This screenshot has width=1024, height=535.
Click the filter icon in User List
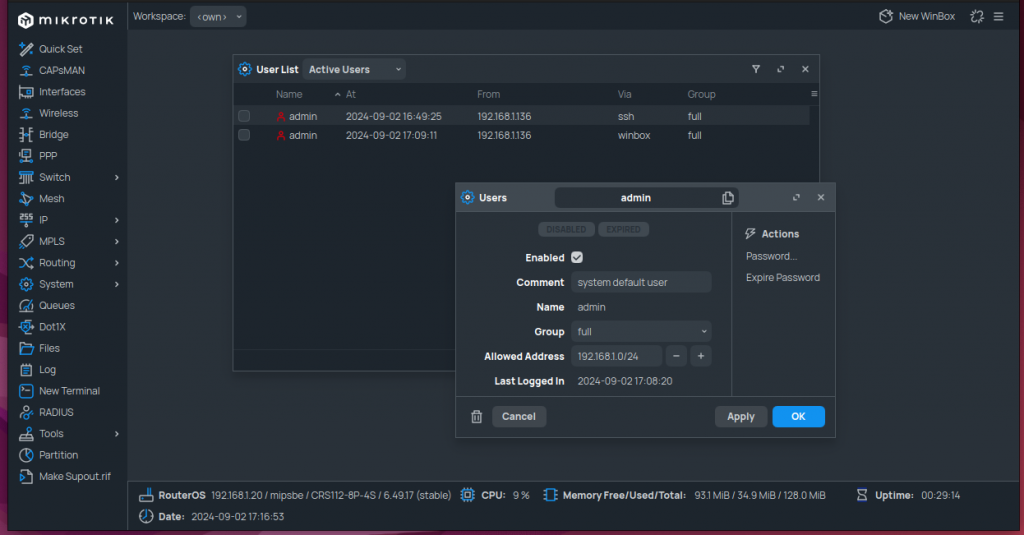pos(756,69)
